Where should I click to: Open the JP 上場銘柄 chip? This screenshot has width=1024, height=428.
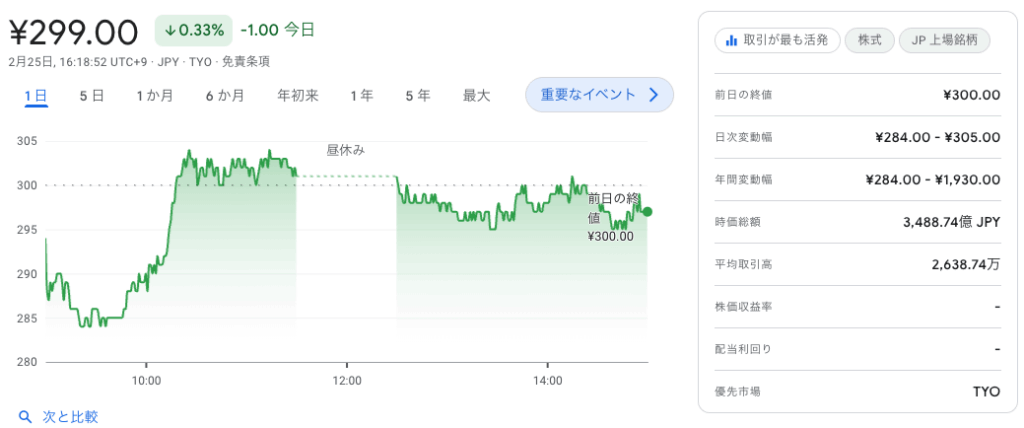pos(945,40)
